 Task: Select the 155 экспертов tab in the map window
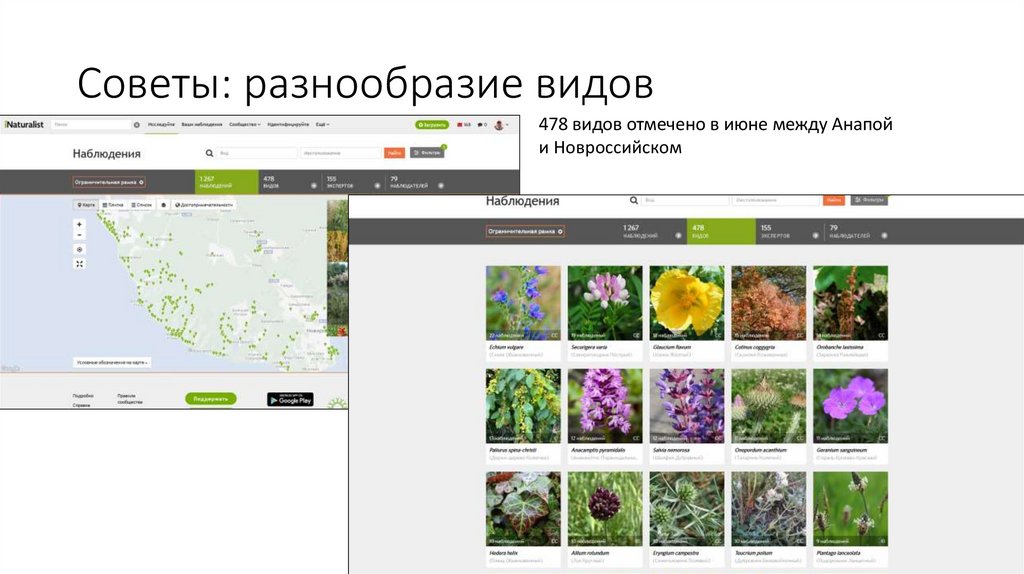(353, 182)
